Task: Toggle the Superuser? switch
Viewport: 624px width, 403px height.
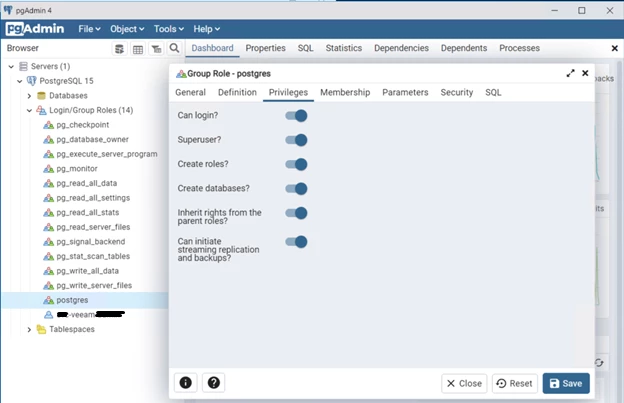Action: point(296,140)
